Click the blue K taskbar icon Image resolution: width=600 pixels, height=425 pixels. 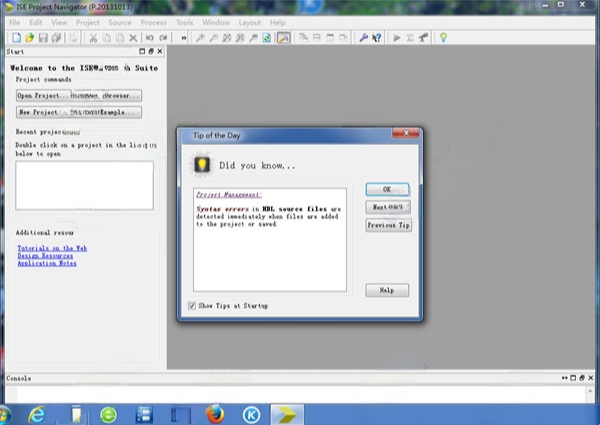pos(251,415)
